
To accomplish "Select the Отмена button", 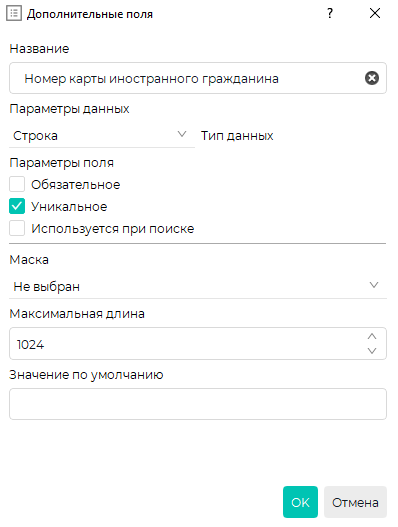I will 355,502.
